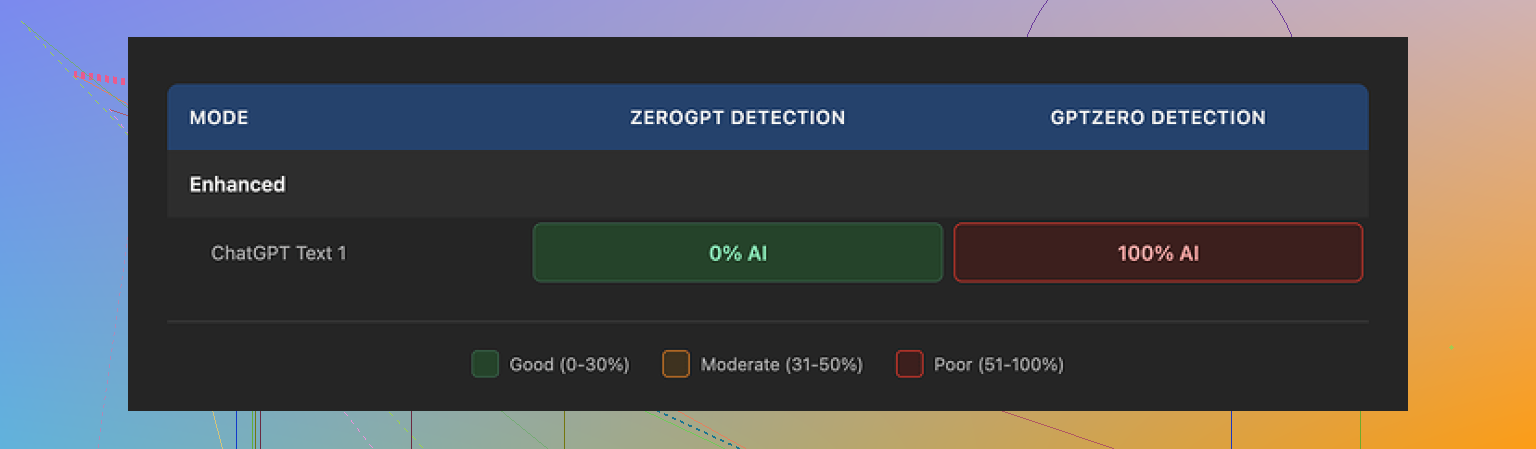Click the orange background corner at bottom right
1536x449 pixels.
click(x=1510, y=430)
